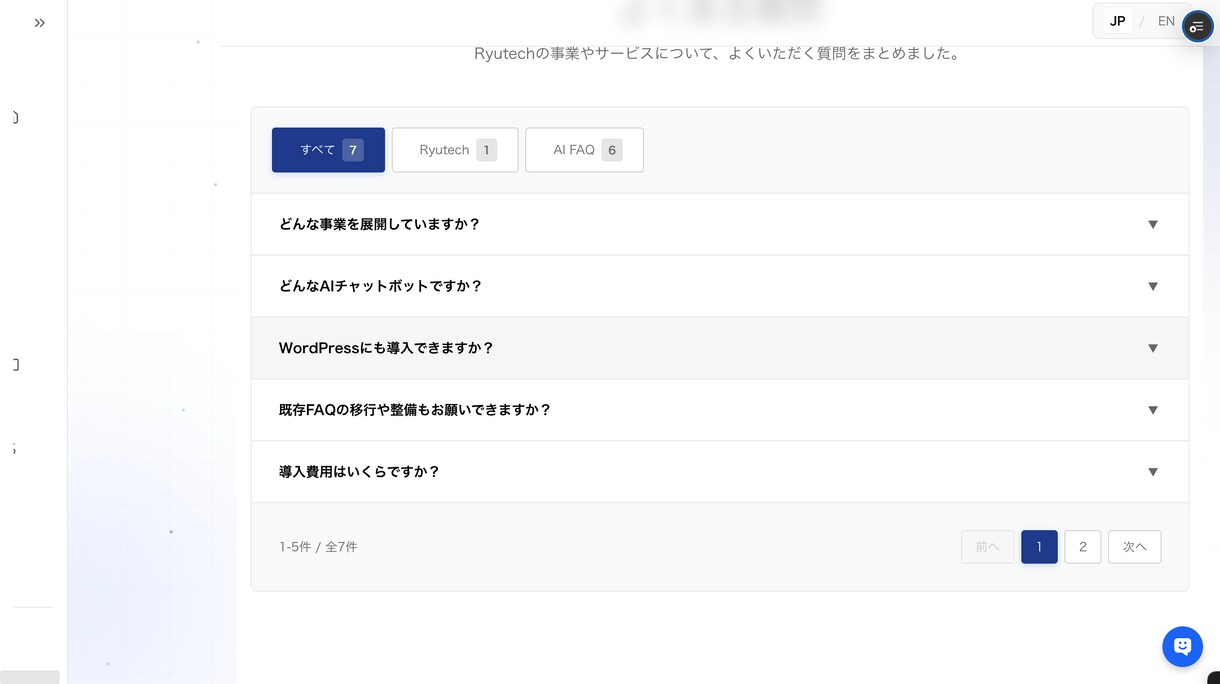
Task: Click the 1-5件 / 全7件 count text
Action: coord(318,547)
